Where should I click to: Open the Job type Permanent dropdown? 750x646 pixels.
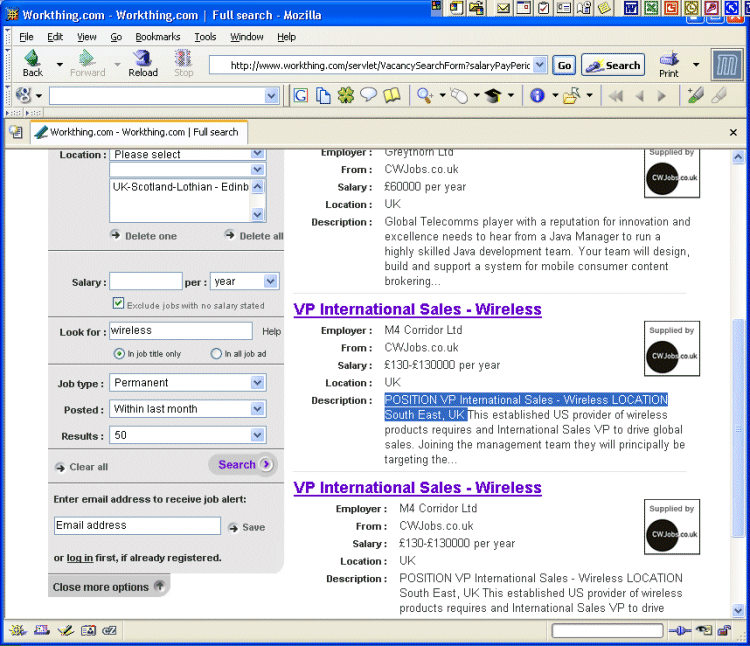click(x=188, y=383)
